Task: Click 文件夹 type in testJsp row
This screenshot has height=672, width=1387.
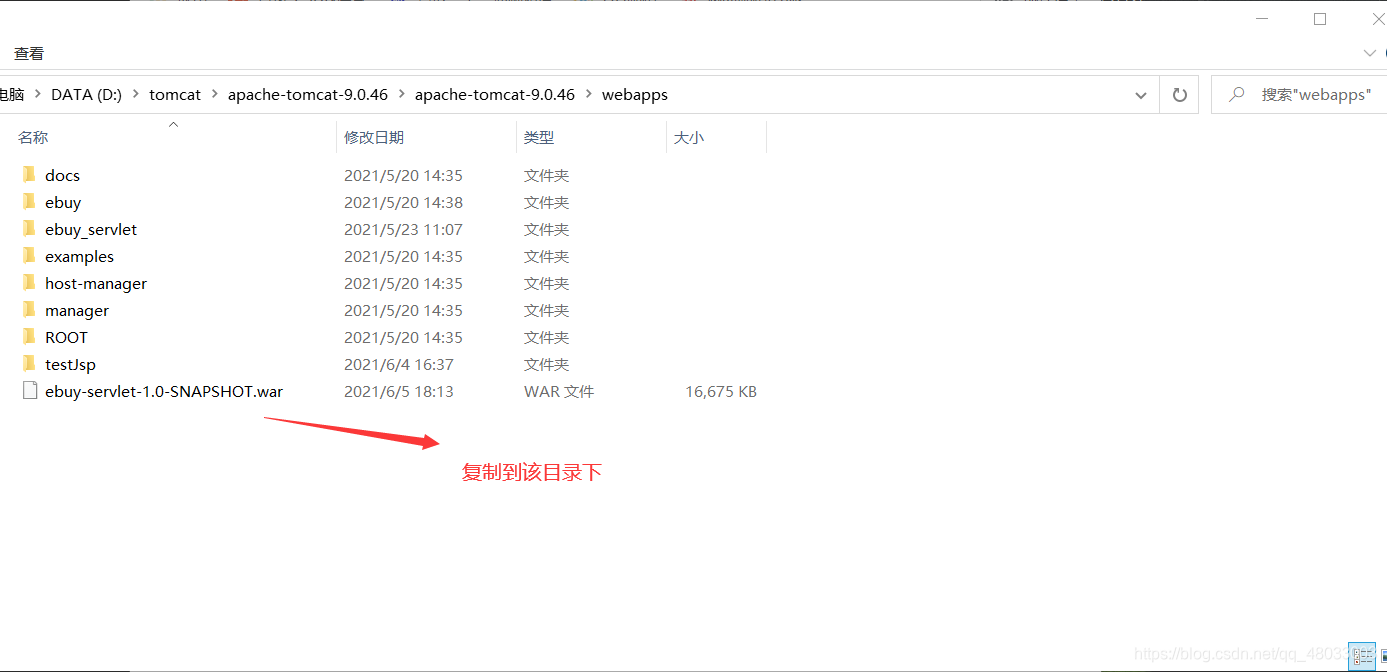Action: (546, 364)
